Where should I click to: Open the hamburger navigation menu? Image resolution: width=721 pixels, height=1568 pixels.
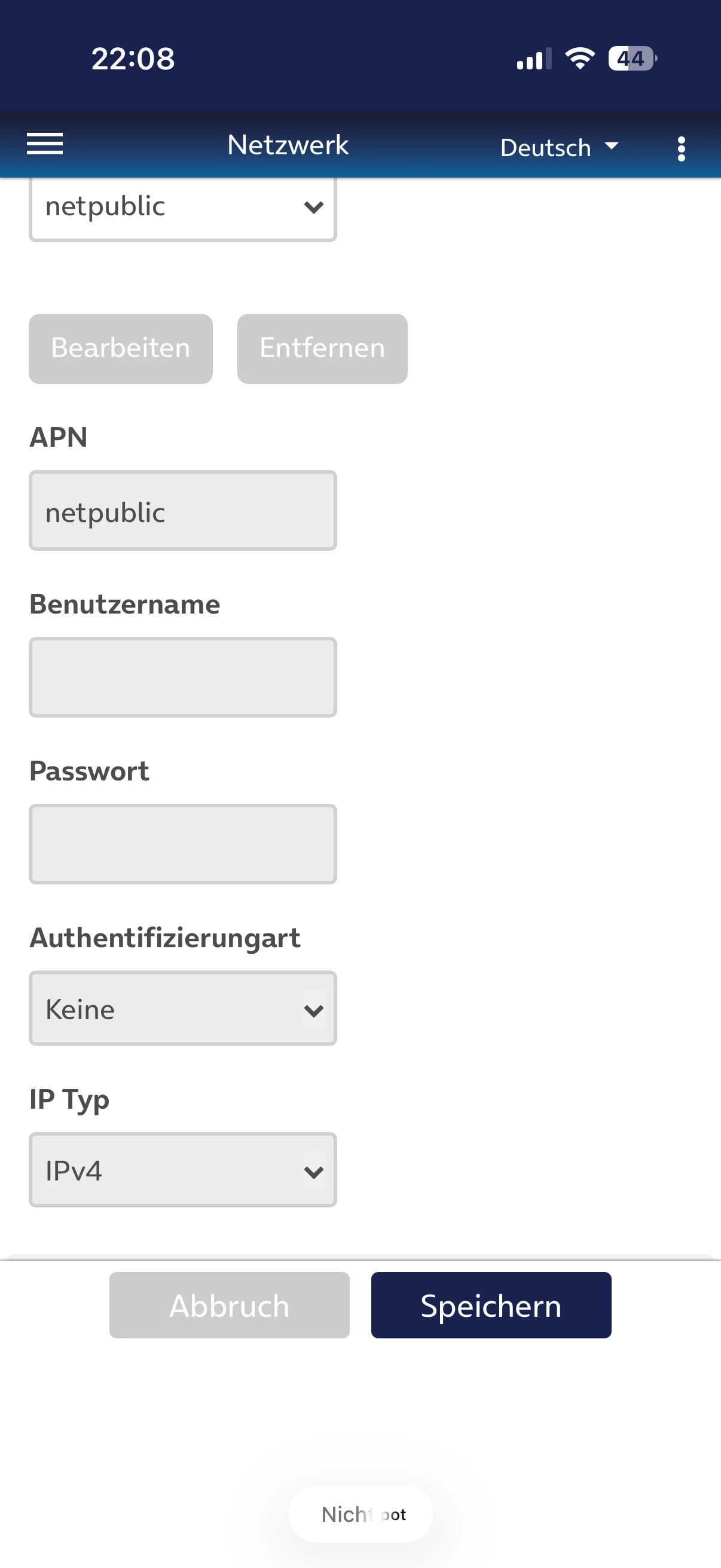point(44,144)
